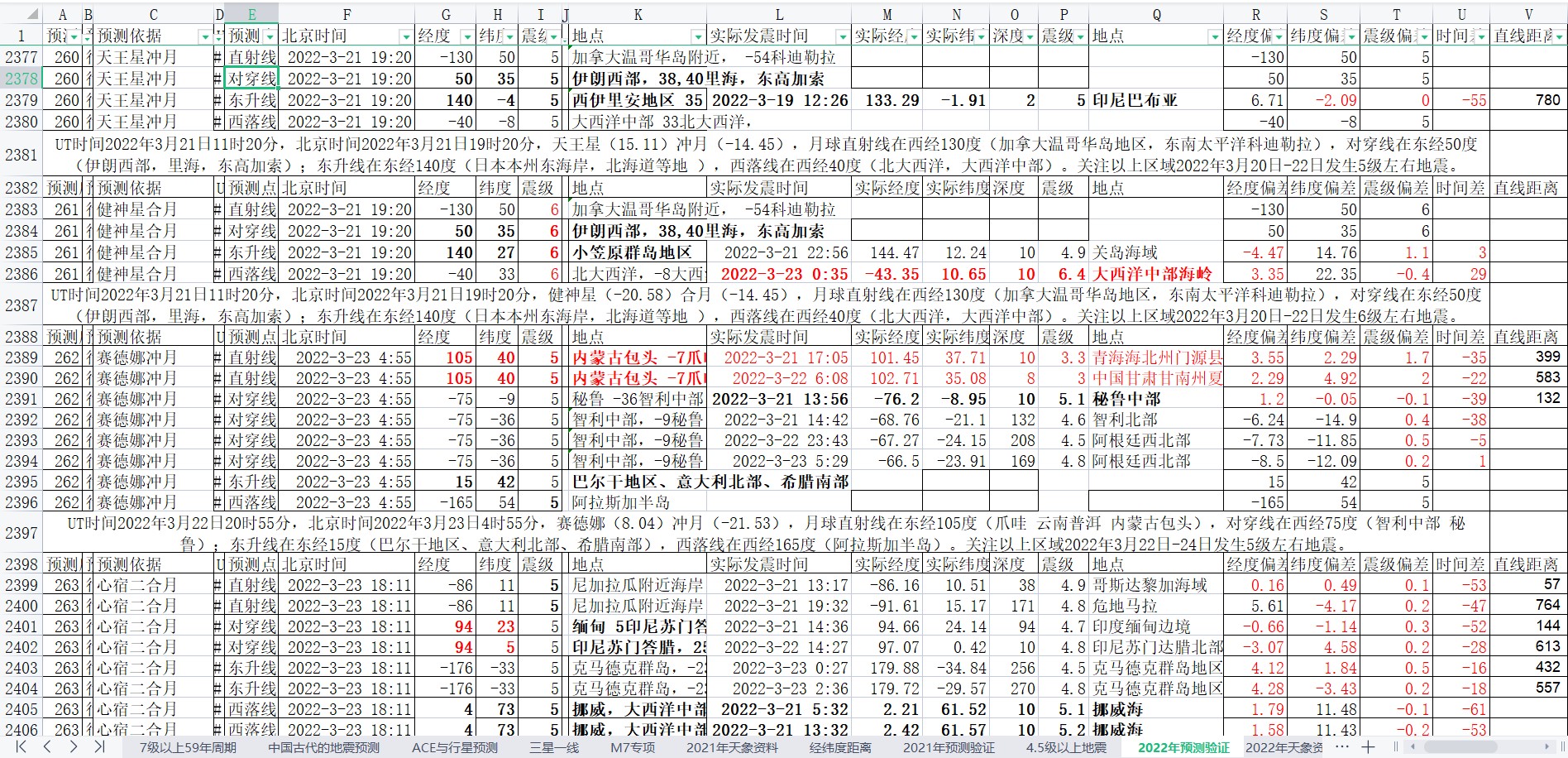Switch to 经纬度距离 sheet tab

pyautogui.click(x=840, y=747)
